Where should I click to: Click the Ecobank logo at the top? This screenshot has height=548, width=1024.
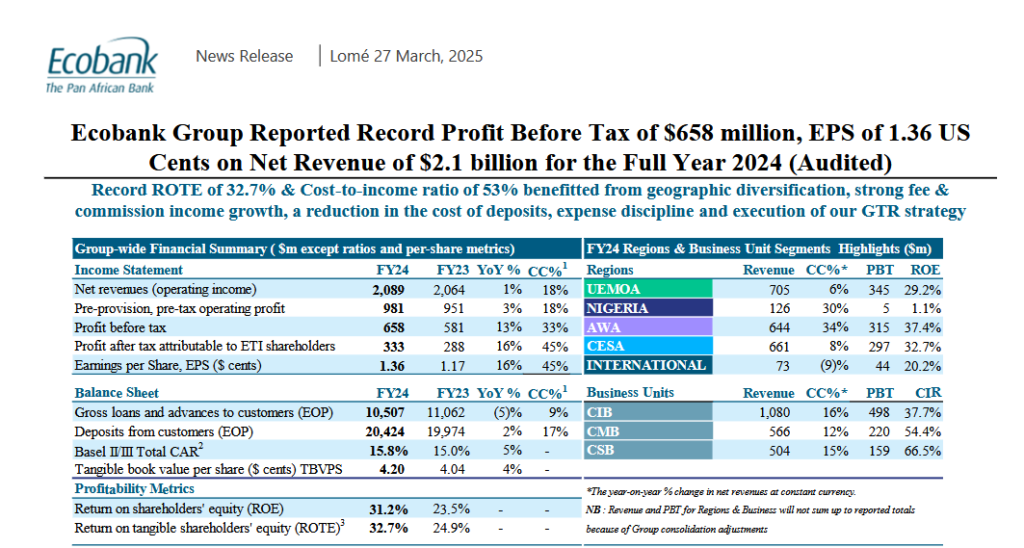(101, 65)
